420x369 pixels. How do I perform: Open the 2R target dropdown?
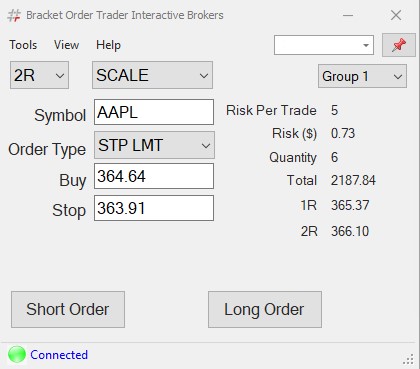(39, 75)
